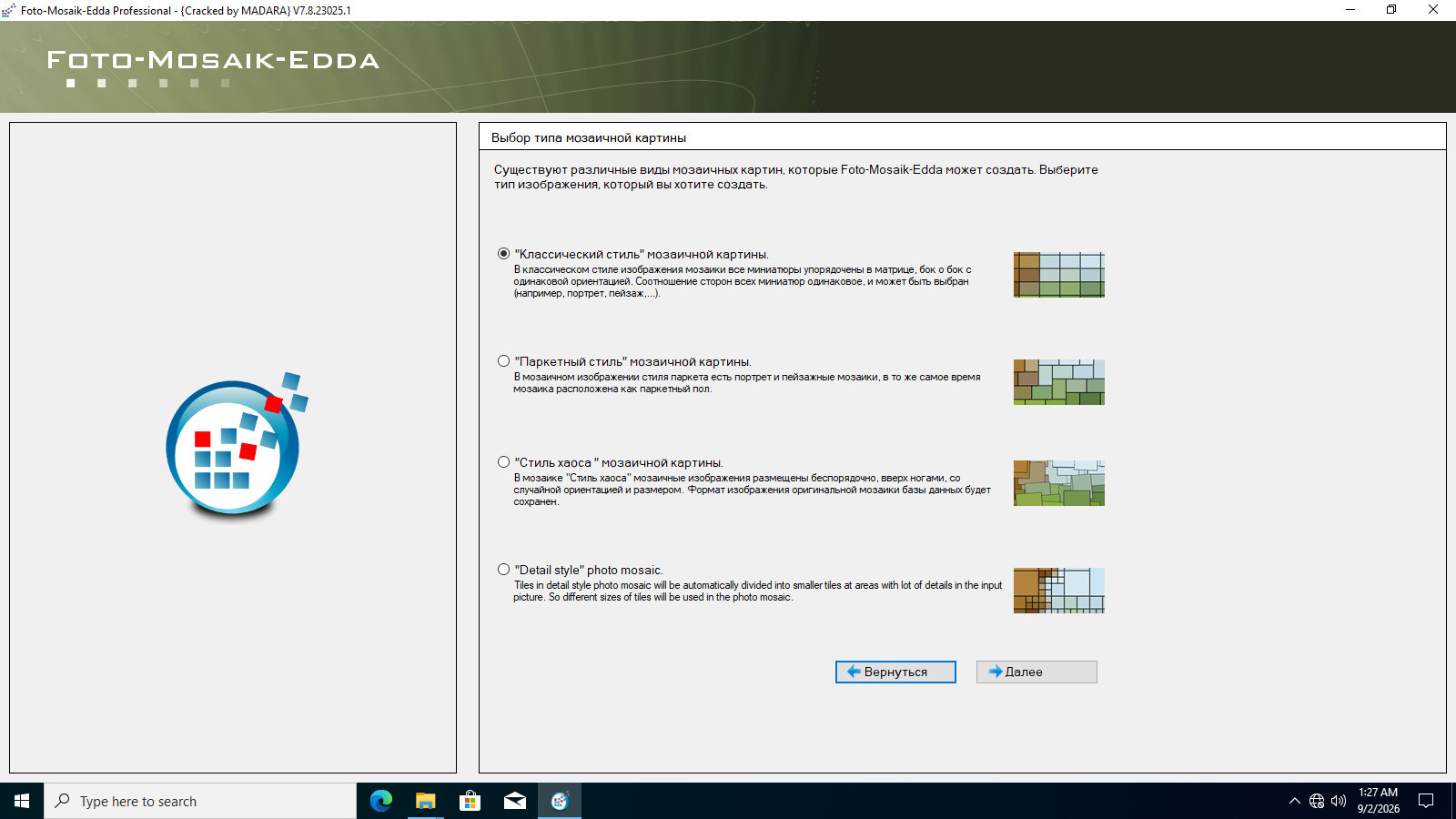Viewport: 1456px width, 819px height.
Task: Open the Mail app in taskbar
Action: (x=514, y=801)
